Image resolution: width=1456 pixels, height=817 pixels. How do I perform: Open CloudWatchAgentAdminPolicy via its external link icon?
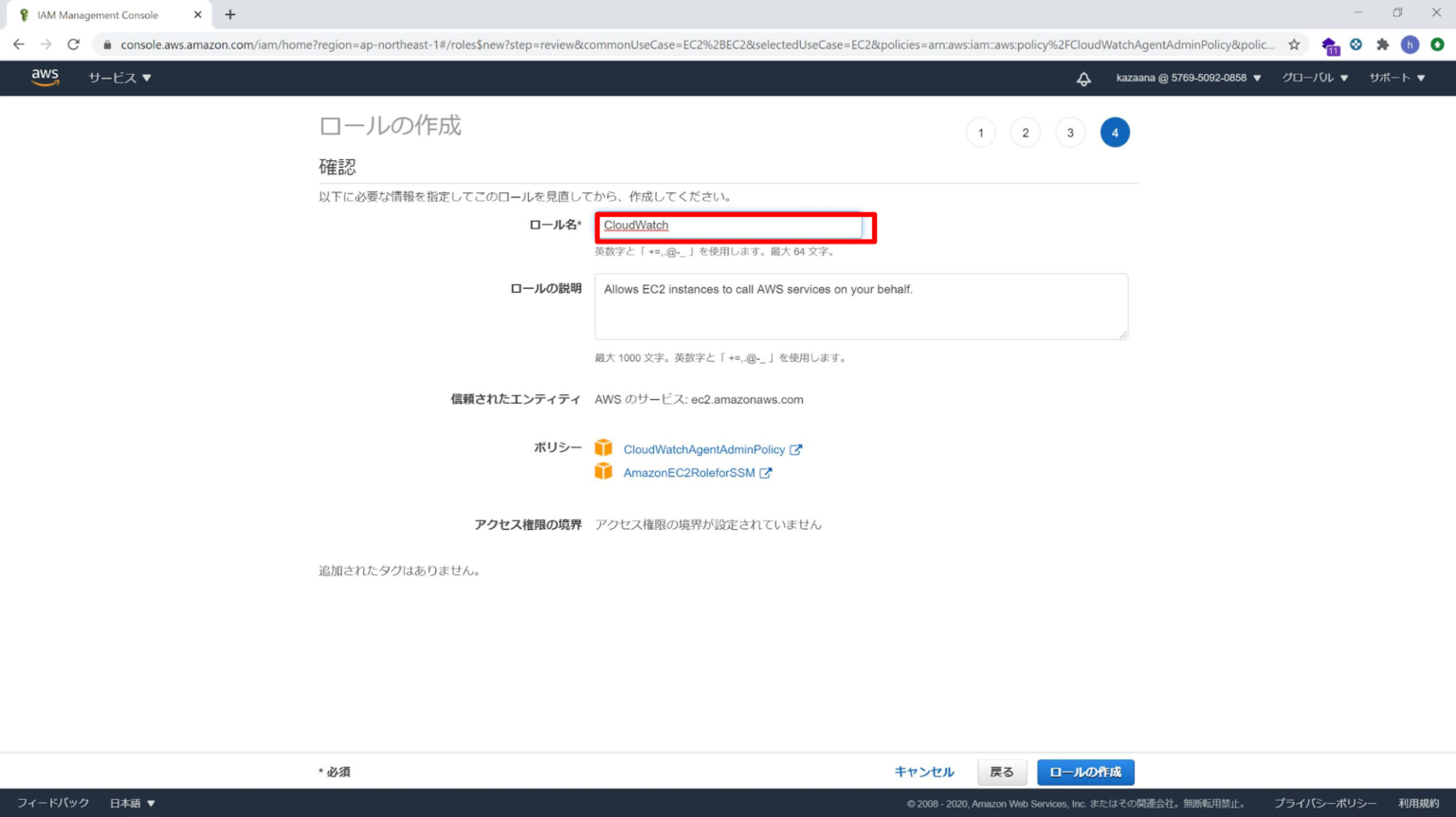click(x=796, y=448)
